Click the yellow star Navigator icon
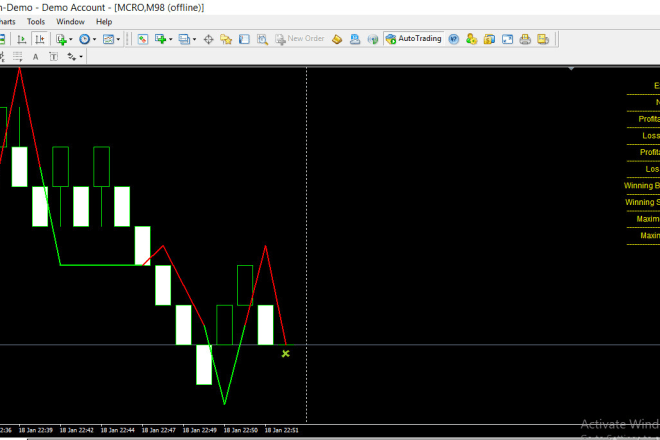Viewport: 660px width, 440px height. 226,39
